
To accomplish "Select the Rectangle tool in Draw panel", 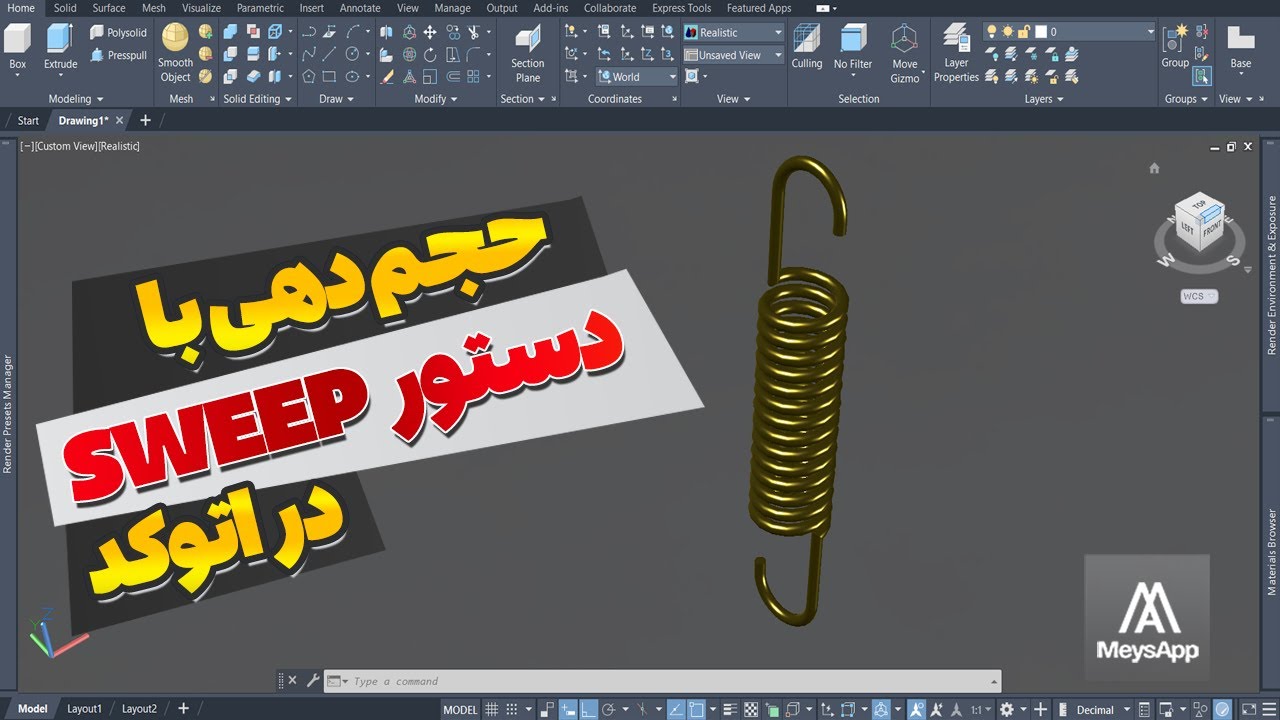I will (x=329, y=76).
